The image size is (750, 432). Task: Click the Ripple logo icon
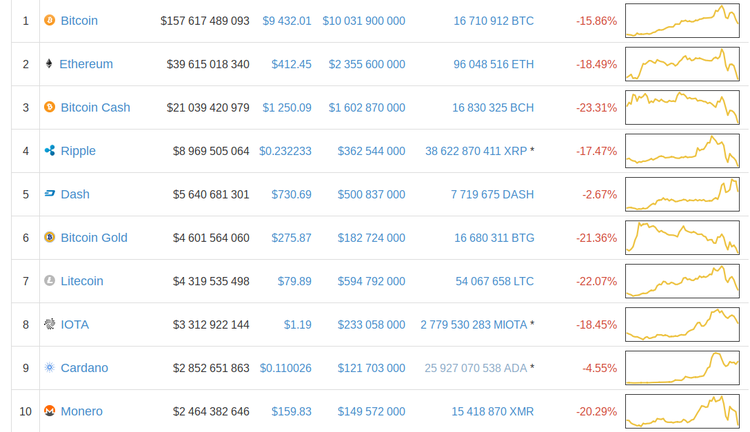[50, 151]
